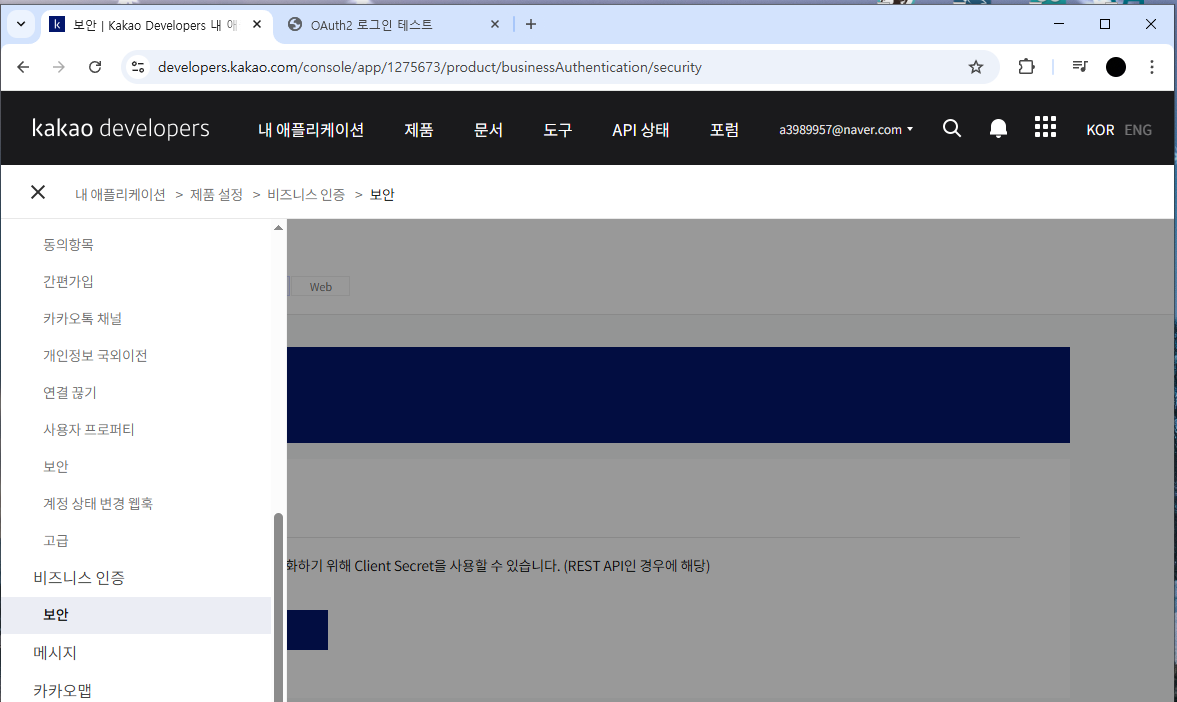Select 카카오톡 채널 in the sidebar
The height and width of the screenshot is (702, 1177).
[x=83, y=318]
